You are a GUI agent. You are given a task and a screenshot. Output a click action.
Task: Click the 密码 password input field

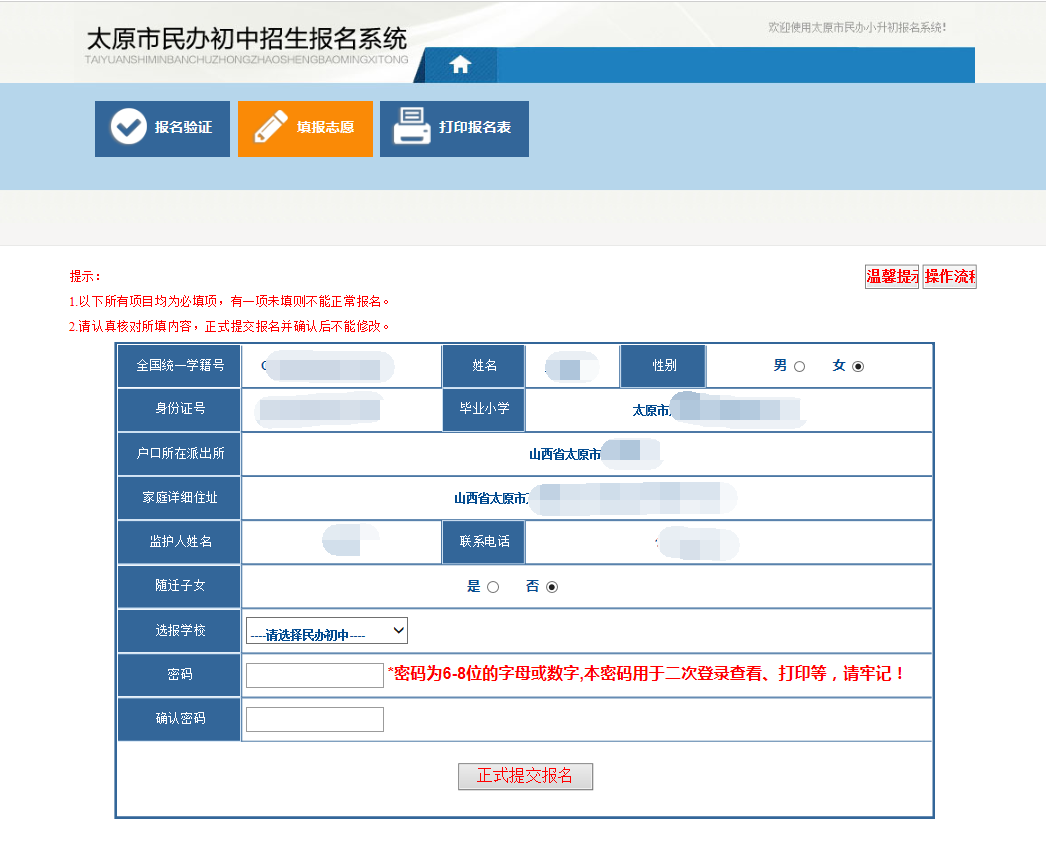click(x=315, y=675)
